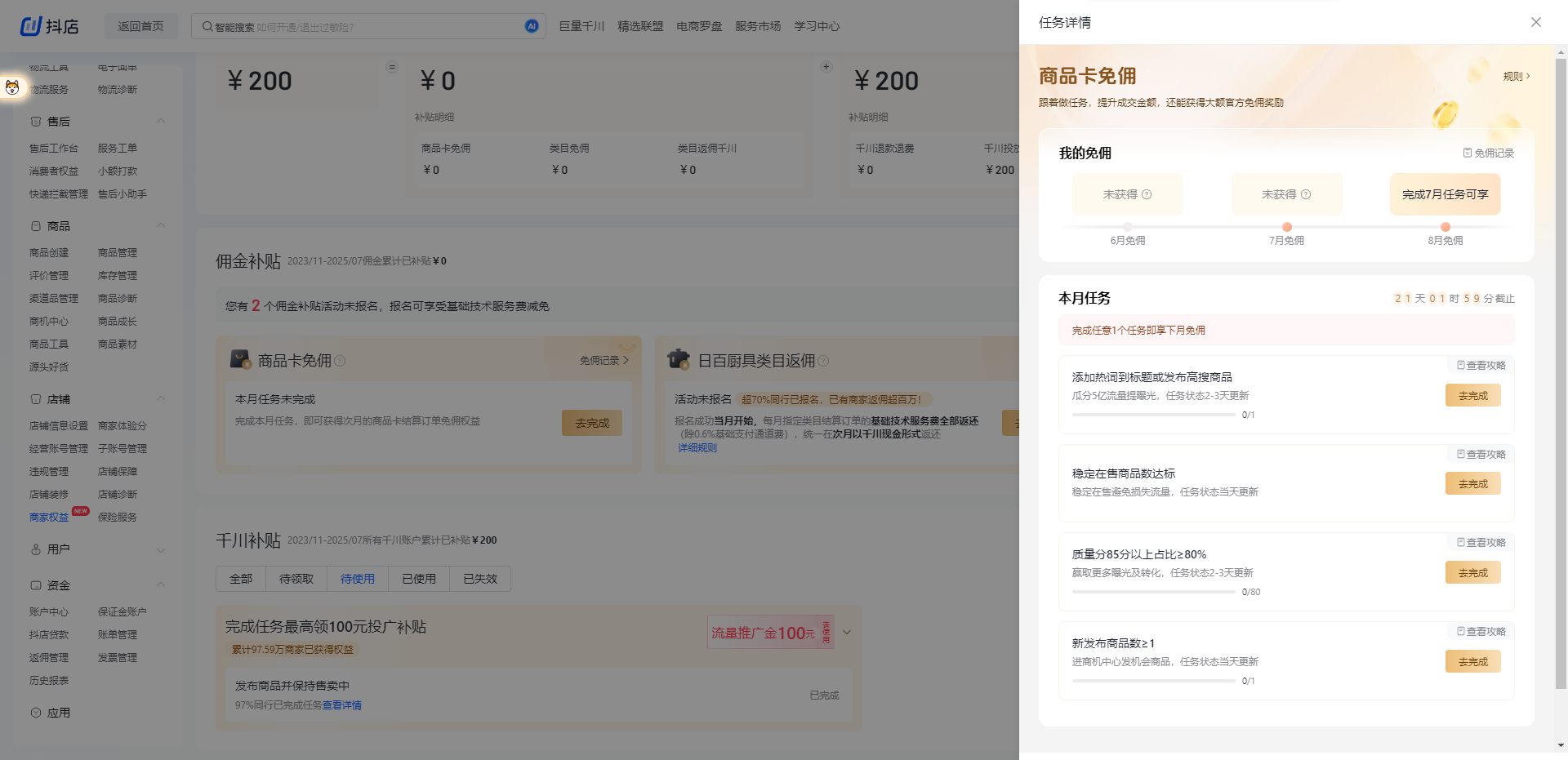Click the 应用 section icon in sidebar

point(36,712)
